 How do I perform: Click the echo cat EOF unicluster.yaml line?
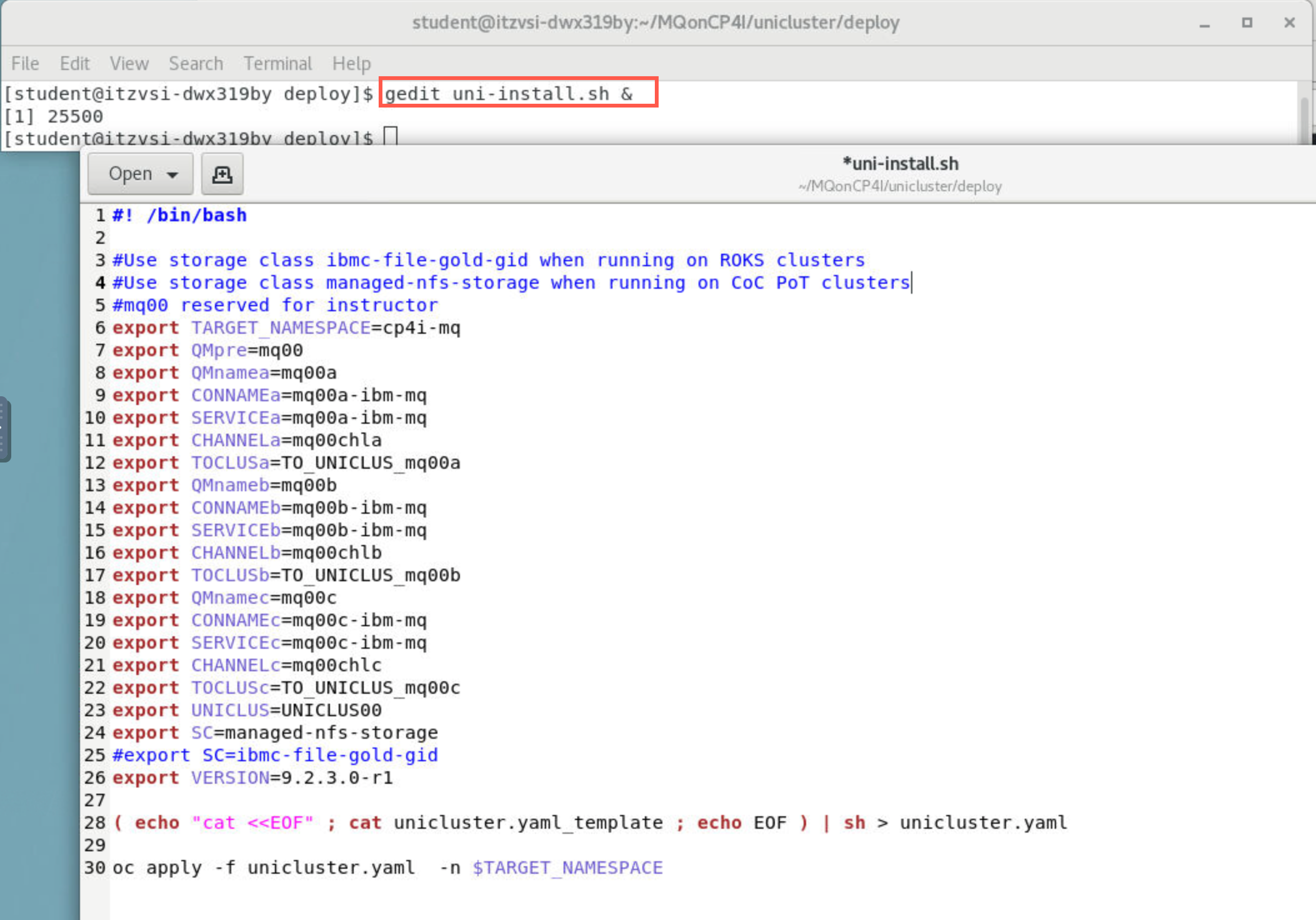(x=590, y=822)
